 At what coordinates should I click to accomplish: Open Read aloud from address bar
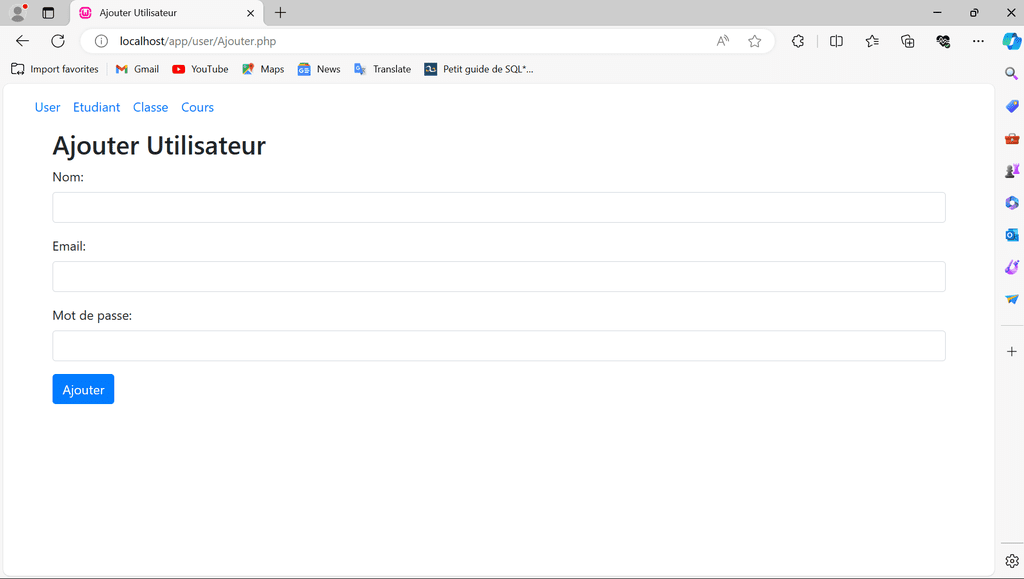(722, 41)
